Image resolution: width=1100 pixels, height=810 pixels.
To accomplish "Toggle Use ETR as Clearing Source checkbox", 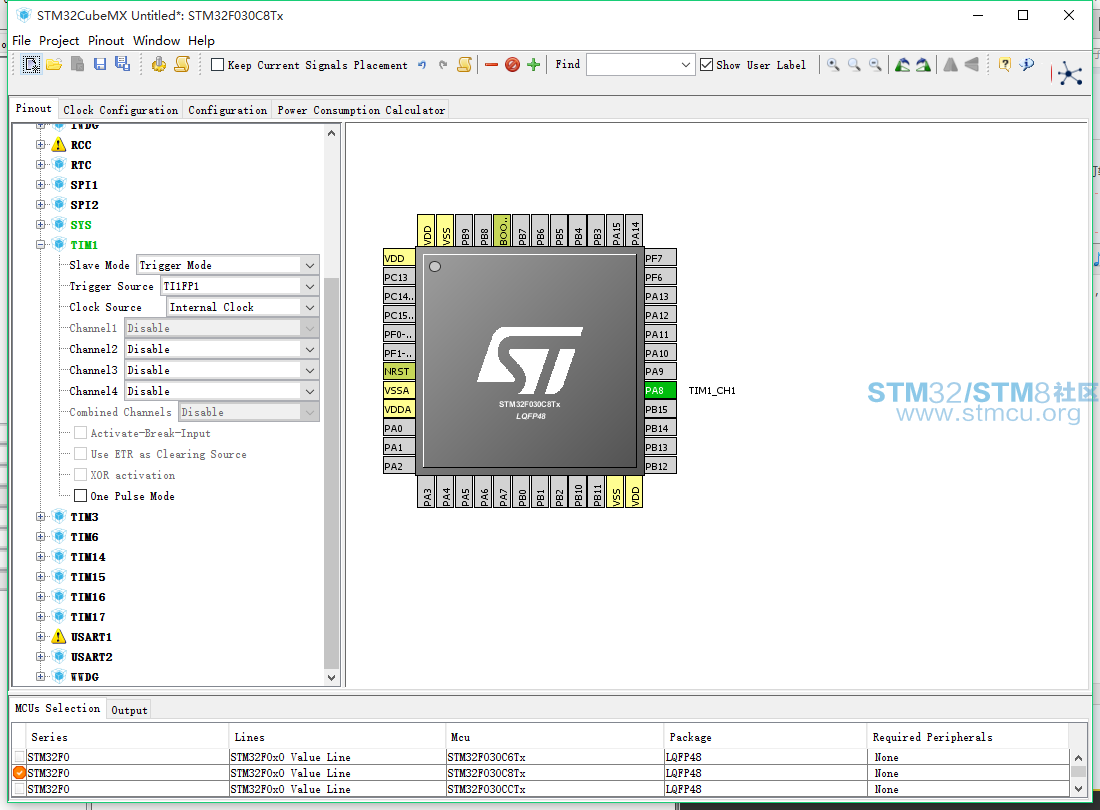I will [81, 454].
